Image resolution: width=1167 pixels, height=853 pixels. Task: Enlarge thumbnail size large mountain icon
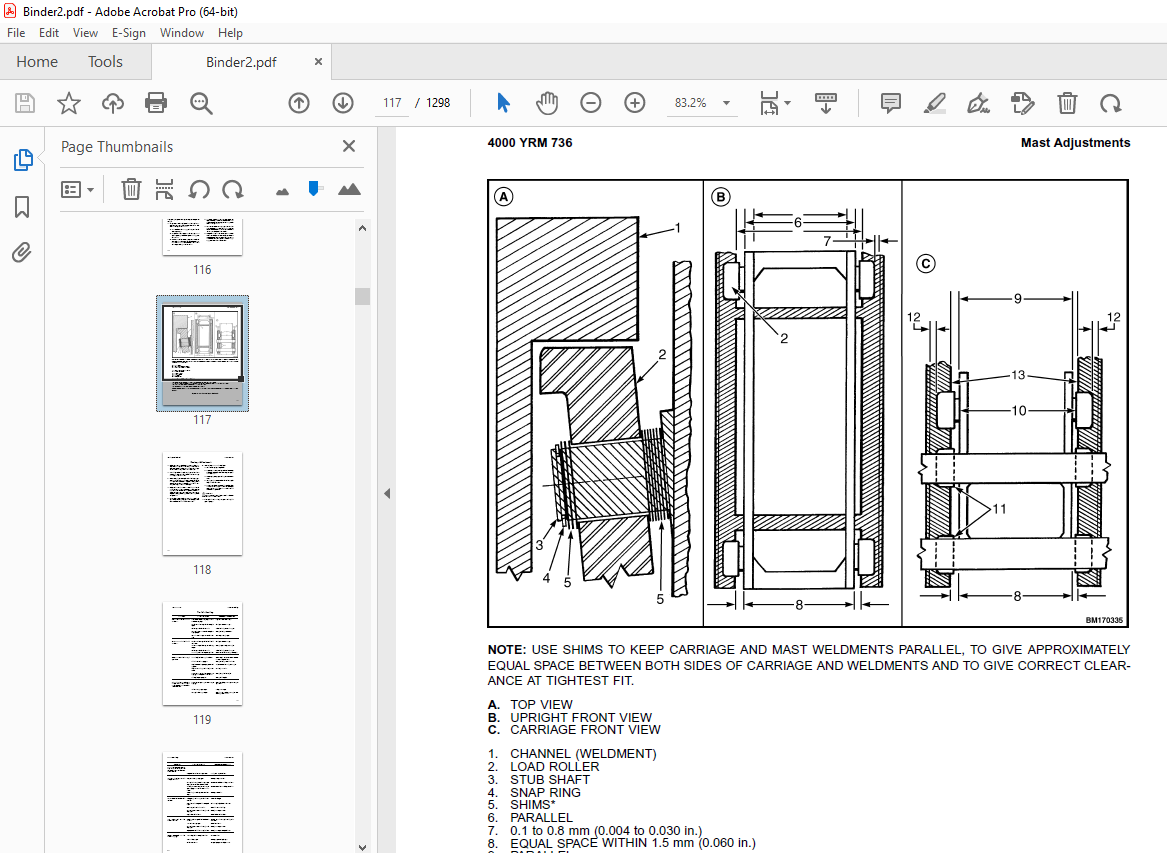349,190
